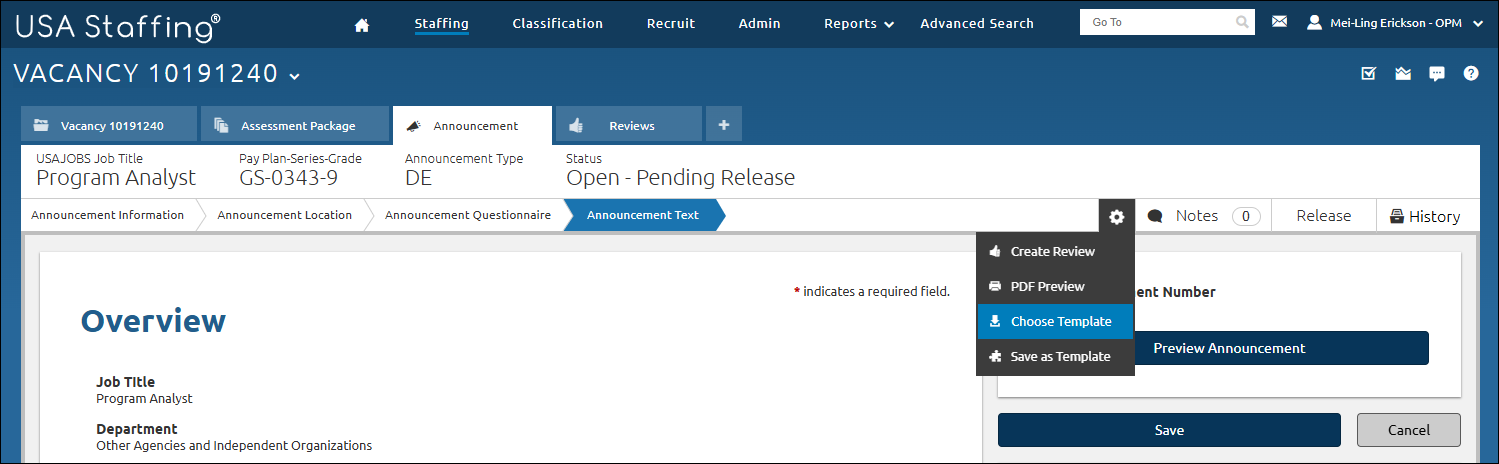The height and width of the screenshot is (464, 1499).
Task: Select PDF Preview menu option
Action: (1055, 286)
